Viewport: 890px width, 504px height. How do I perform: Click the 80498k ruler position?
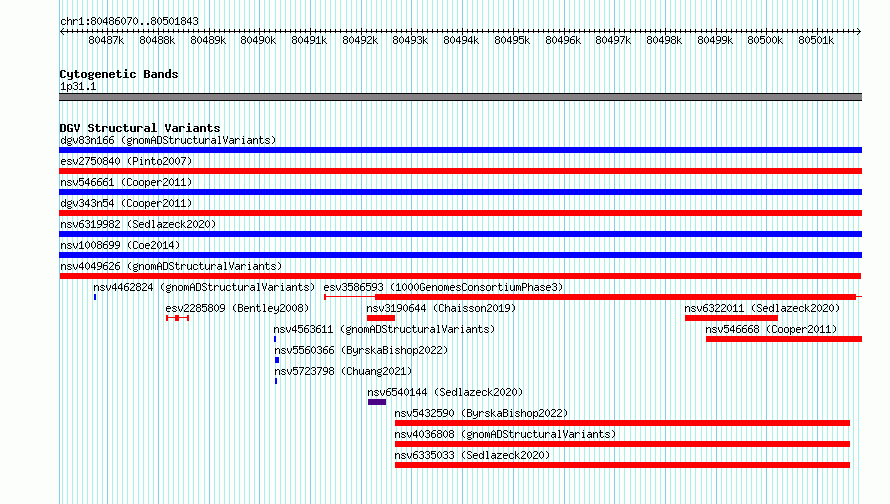[x=664, y=40]
